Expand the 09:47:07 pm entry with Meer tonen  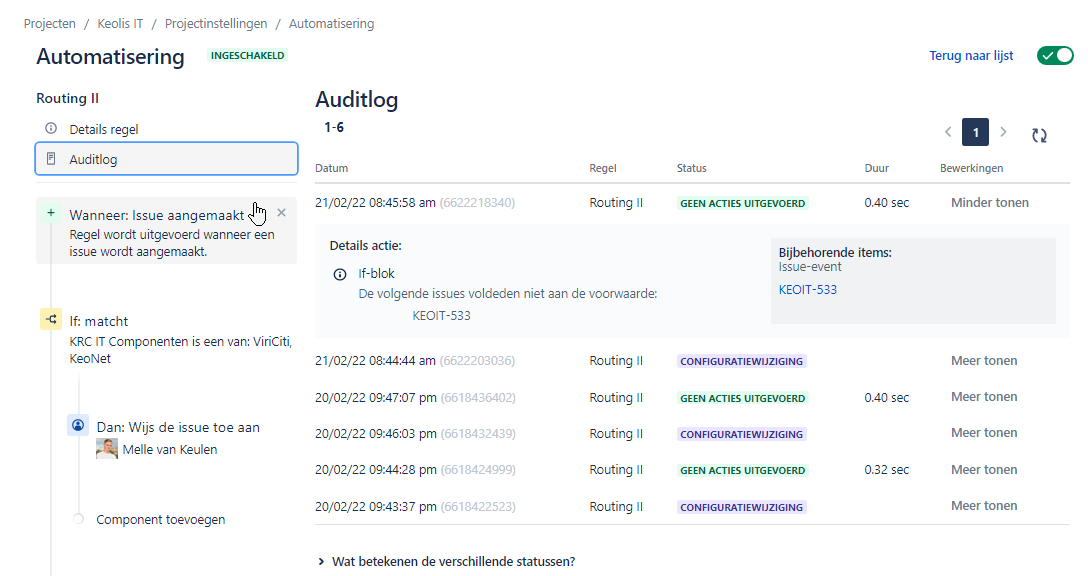coord(984,397)
